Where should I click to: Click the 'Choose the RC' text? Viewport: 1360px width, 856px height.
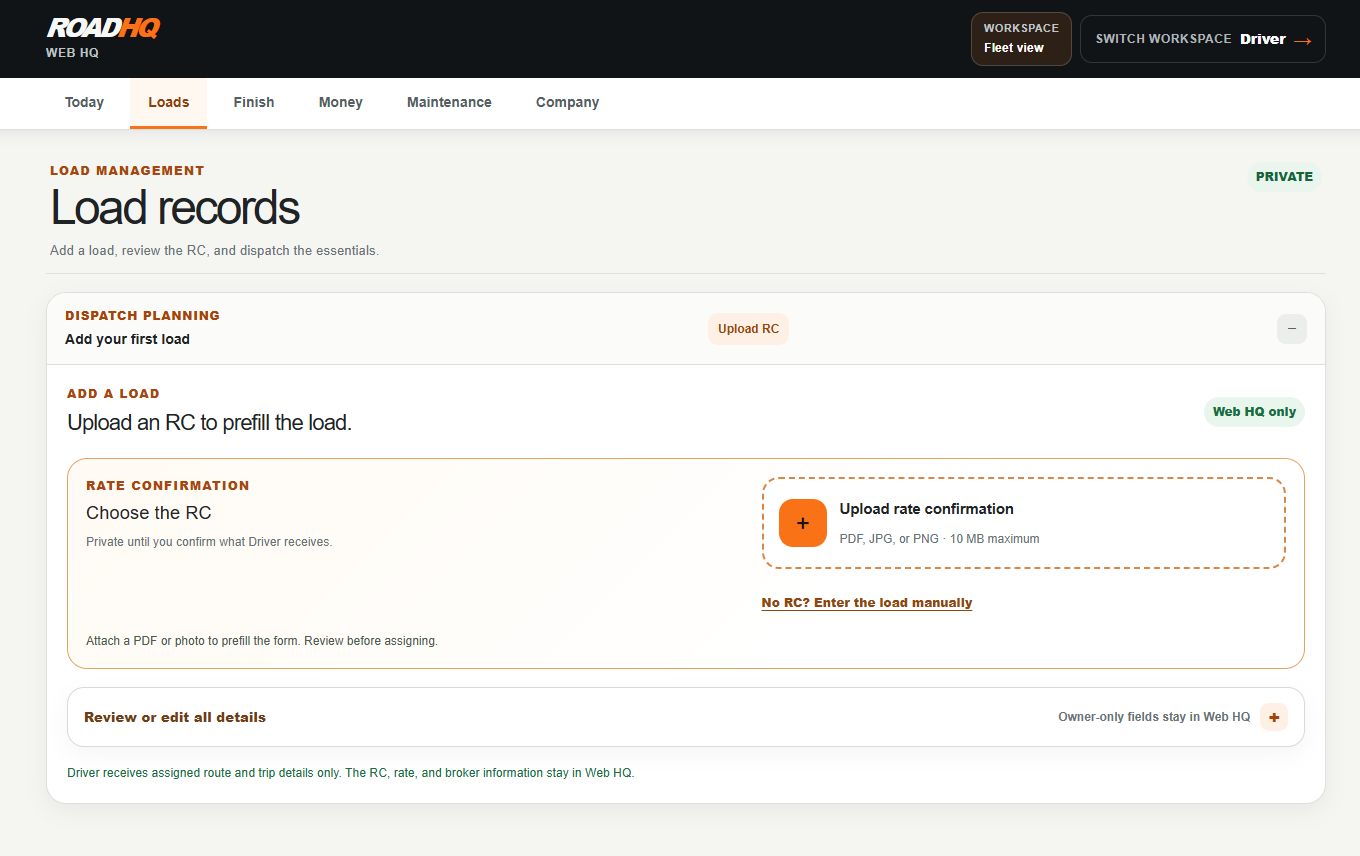[149, 513]
